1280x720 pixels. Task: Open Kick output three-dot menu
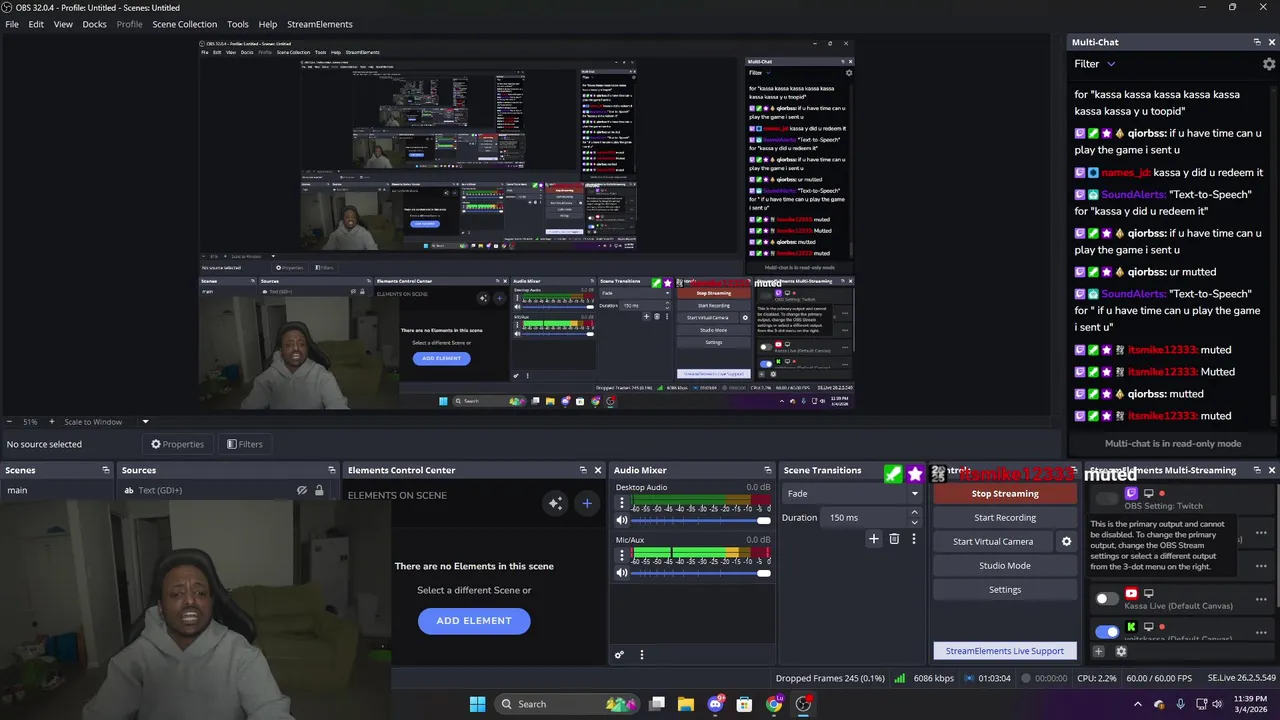tap(1261, 631)
